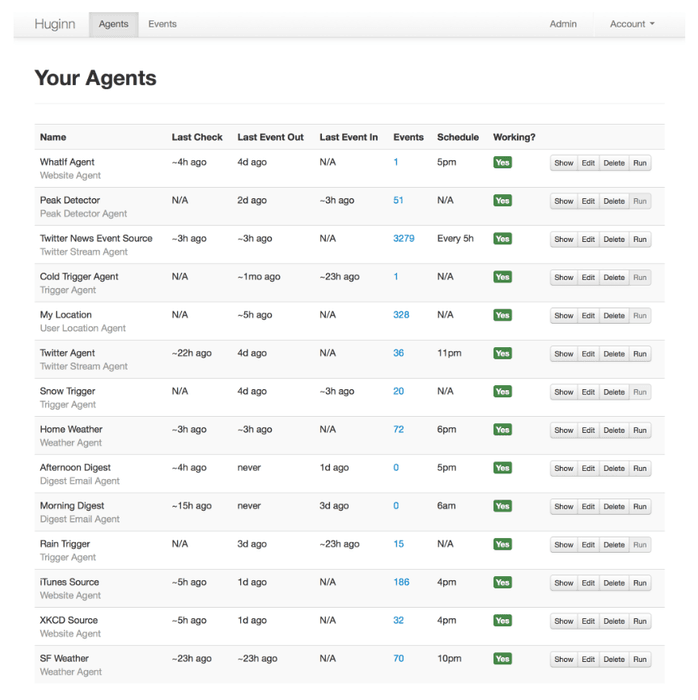Show the Rain Trigger agent
This screenshot has width=698, height=700.
point(564,545)
